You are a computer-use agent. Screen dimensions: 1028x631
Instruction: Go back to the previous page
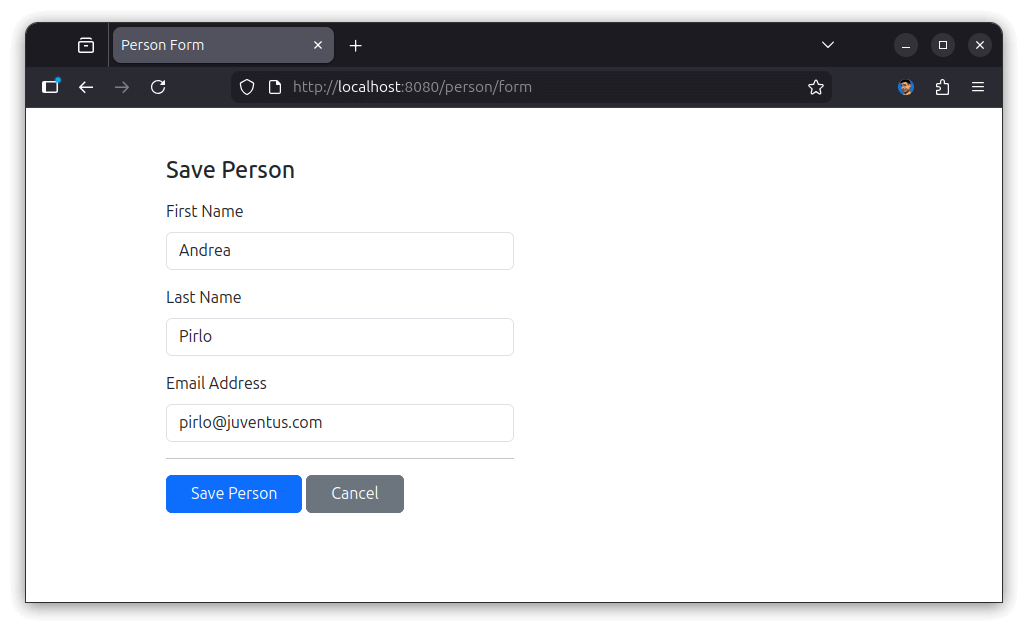tap(86, 87)
